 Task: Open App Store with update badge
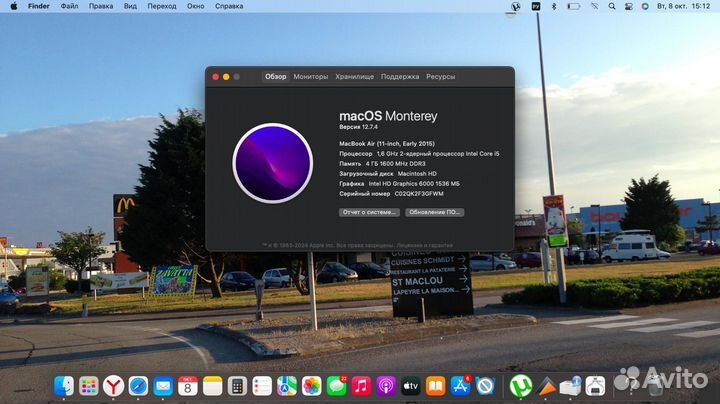coord(461,386)
